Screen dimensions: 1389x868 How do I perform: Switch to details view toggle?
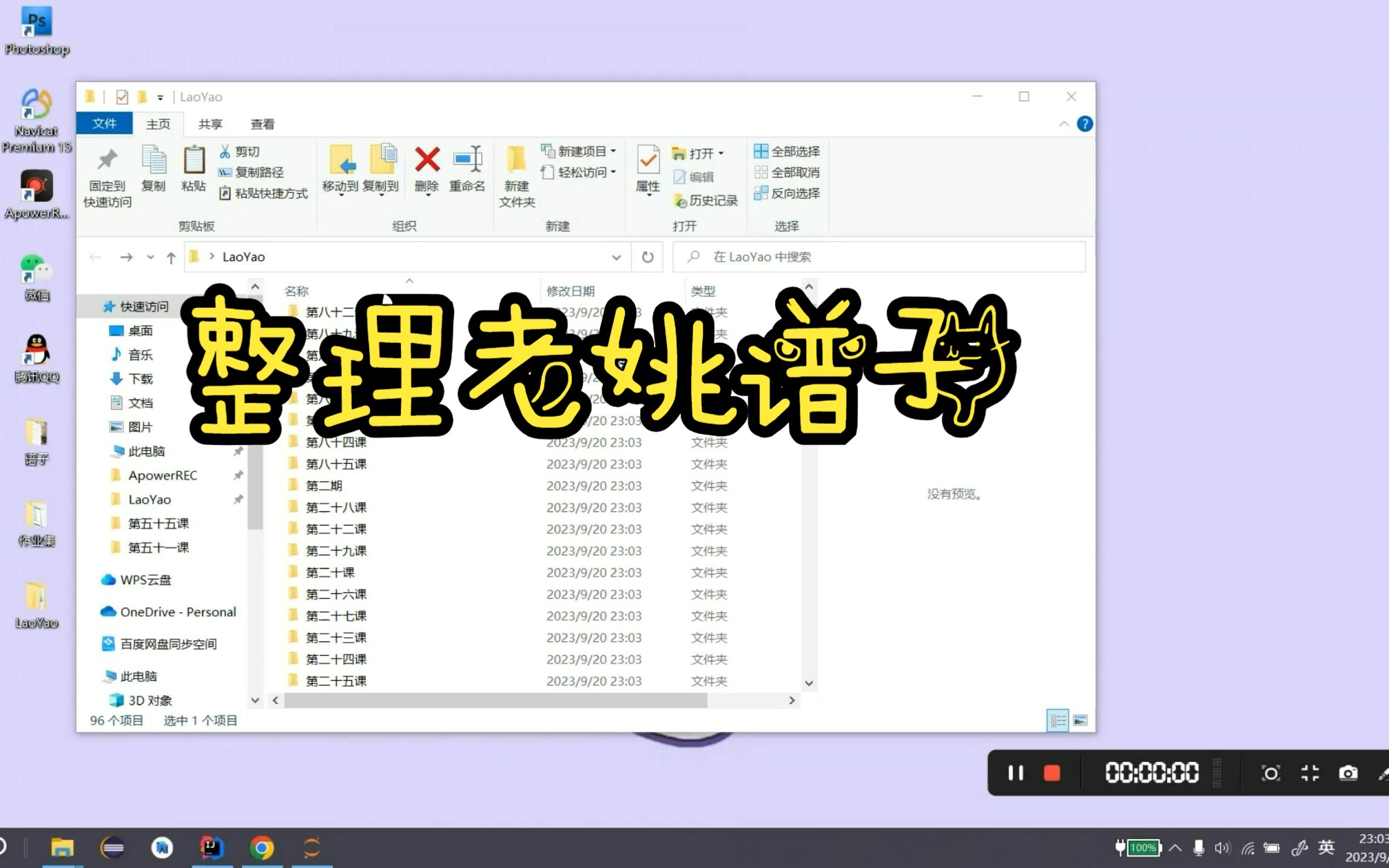[x=1058, y=721]
